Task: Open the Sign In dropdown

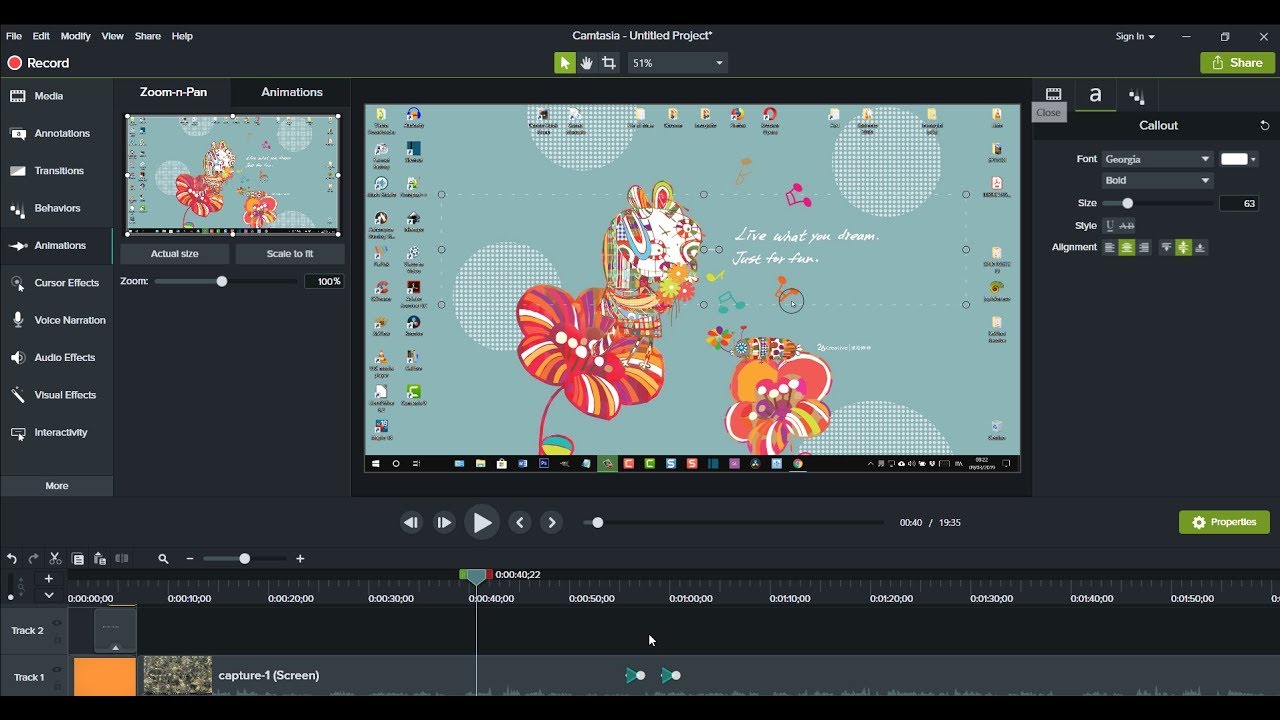Action: [x=1135, y=36]
